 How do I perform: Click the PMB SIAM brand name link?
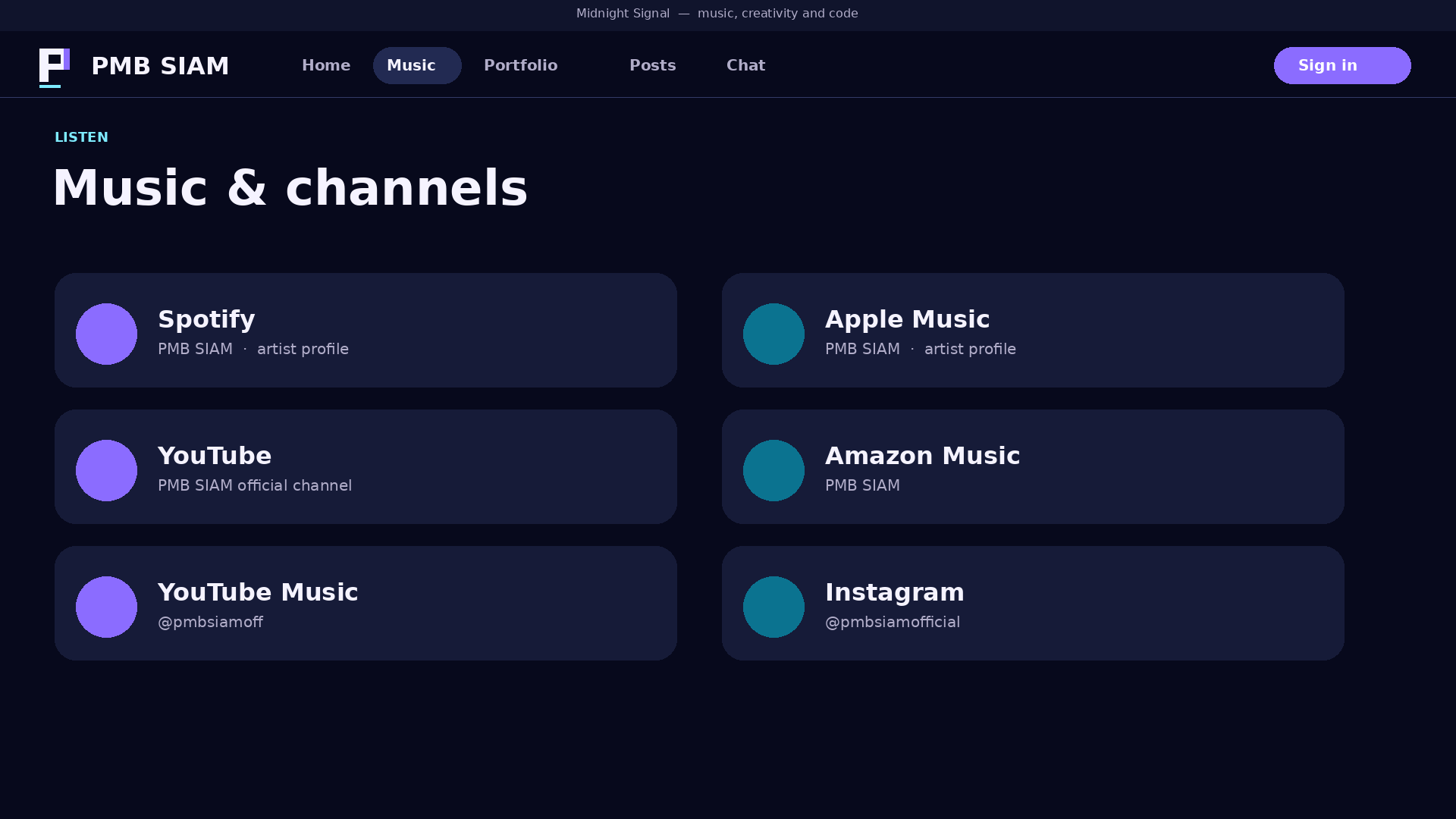[160, 66]
